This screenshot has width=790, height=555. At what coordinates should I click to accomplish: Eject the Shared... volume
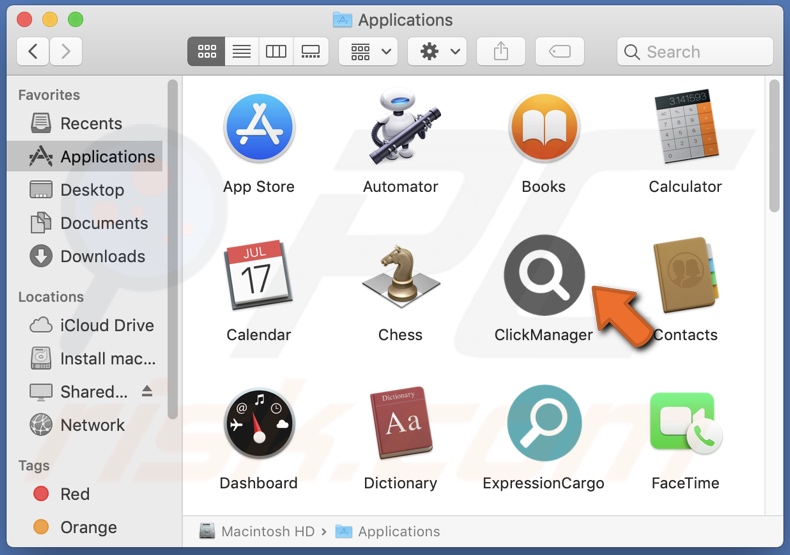point(147,391)
